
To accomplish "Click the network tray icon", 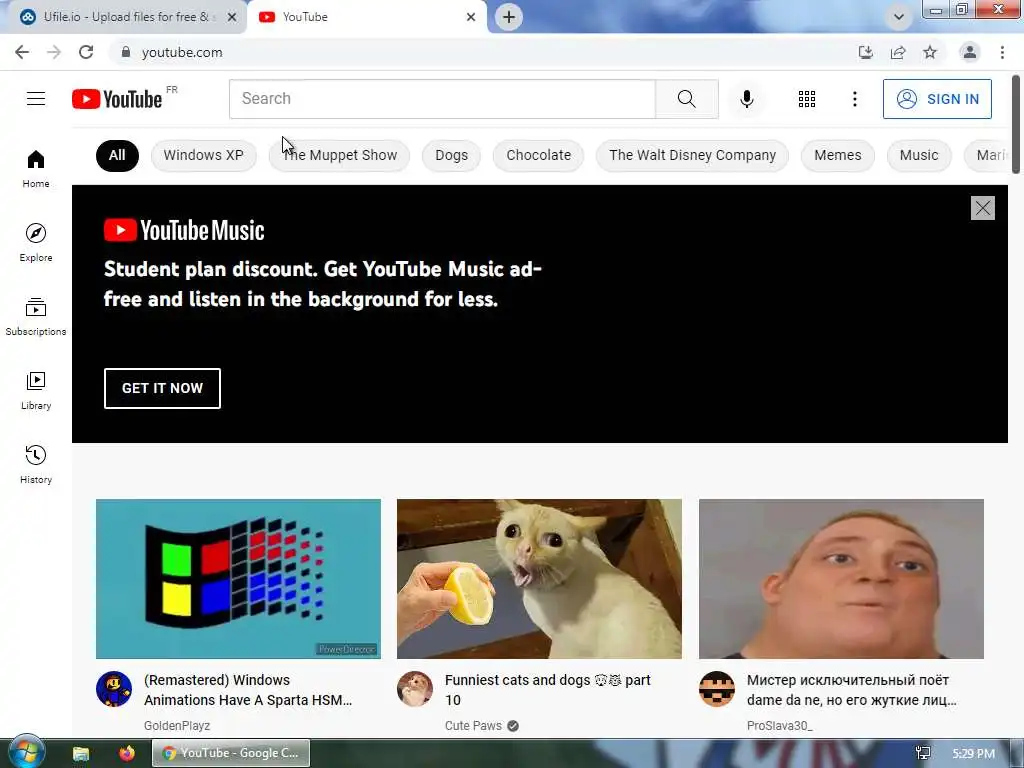I will 923,754.
